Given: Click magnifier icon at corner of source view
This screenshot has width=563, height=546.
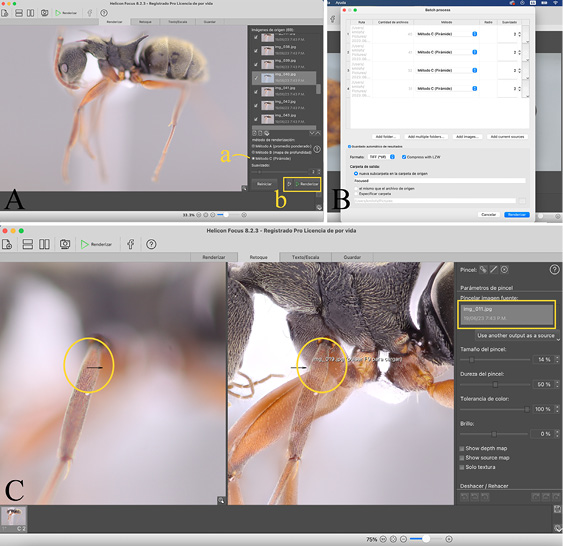Looking at the screenshot, I should 221,500.
